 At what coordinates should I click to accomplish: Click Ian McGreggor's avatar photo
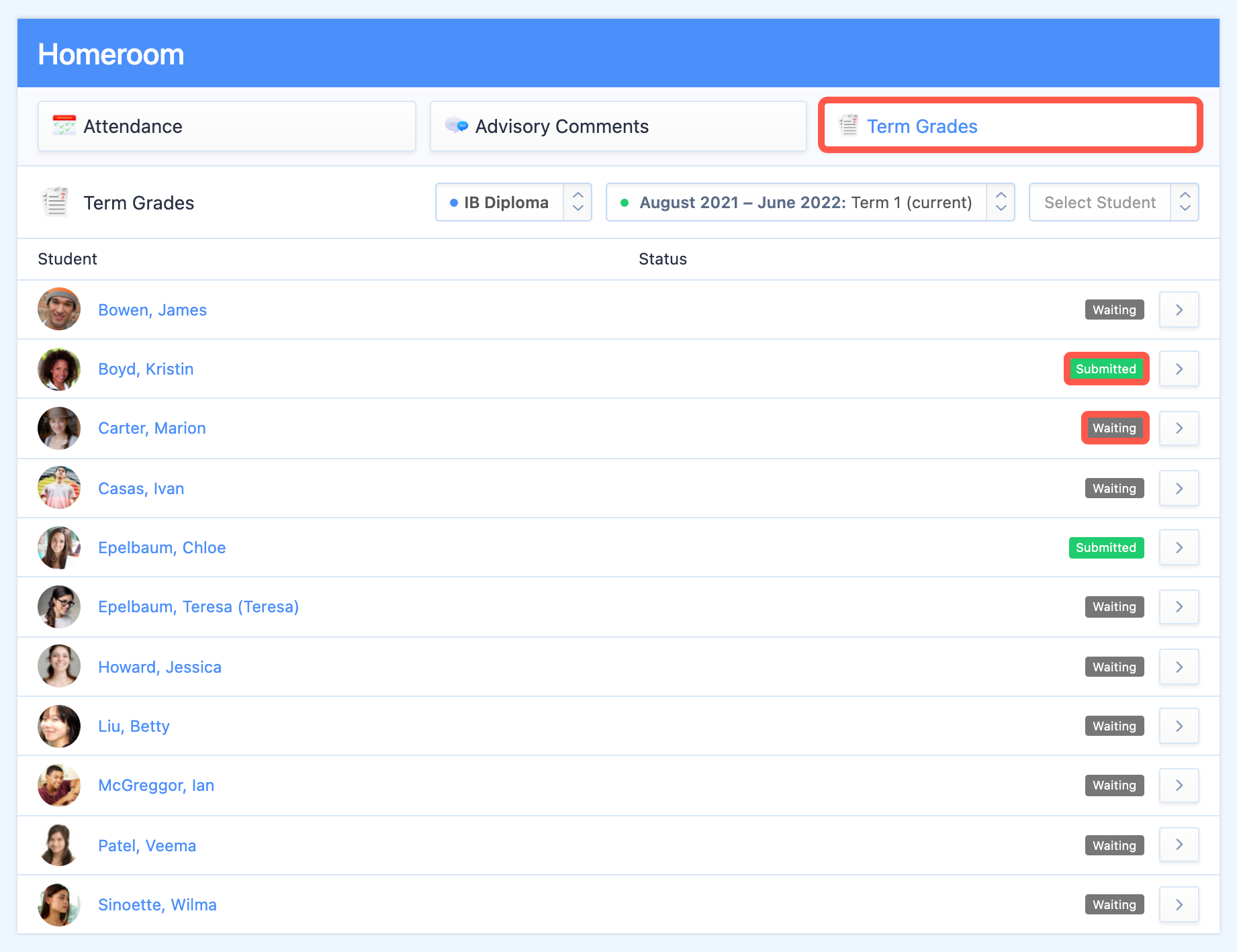[x=59, y=786]
